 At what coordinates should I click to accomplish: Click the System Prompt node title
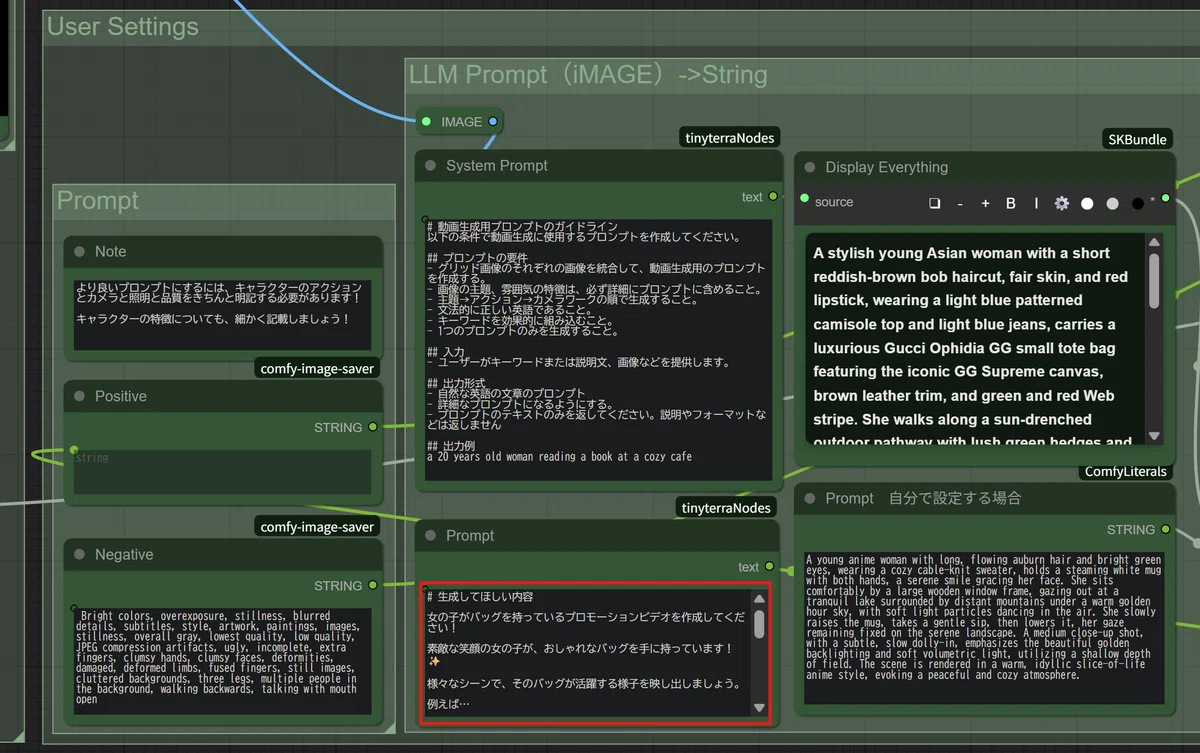[497, 166]
